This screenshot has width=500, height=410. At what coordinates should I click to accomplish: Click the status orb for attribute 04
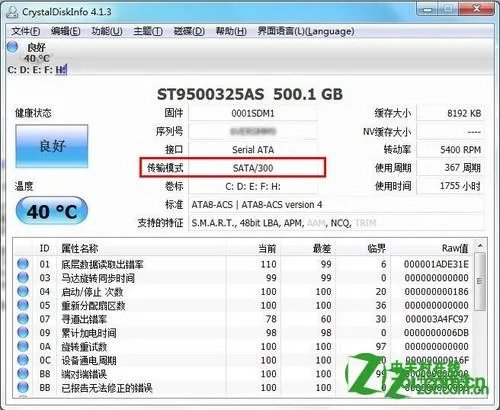point(23,291)
